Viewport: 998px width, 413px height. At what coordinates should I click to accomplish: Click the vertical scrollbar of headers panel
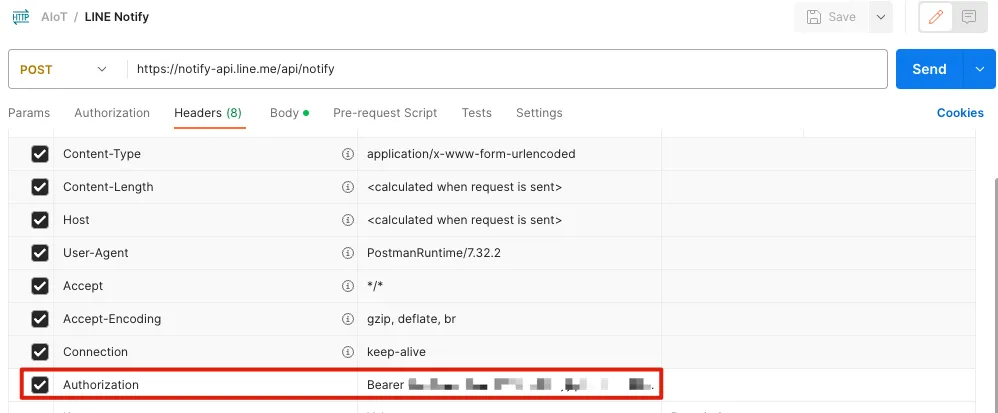[994, 293]
